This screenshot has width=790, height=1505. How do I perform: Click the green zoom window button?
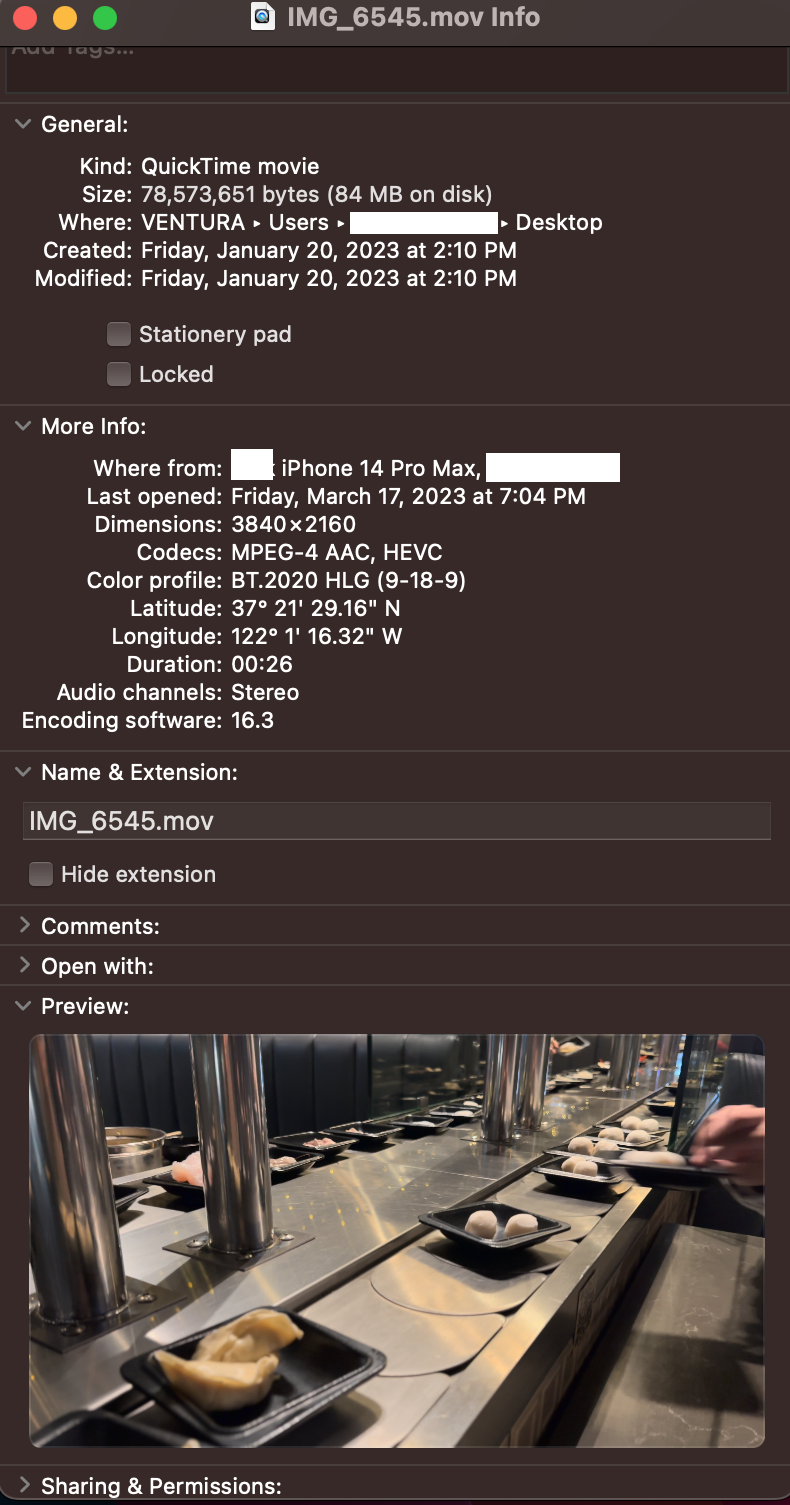(x=105, y=18)
